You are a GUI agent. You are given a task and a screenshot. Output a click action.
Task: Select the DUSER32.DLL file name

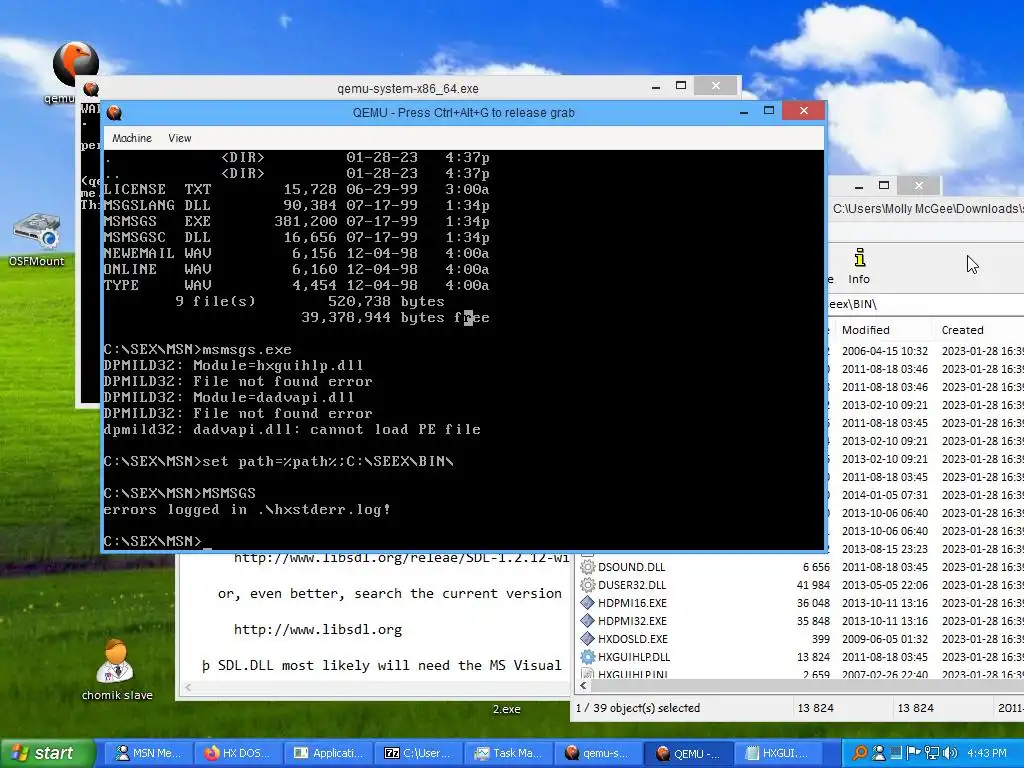632,585
